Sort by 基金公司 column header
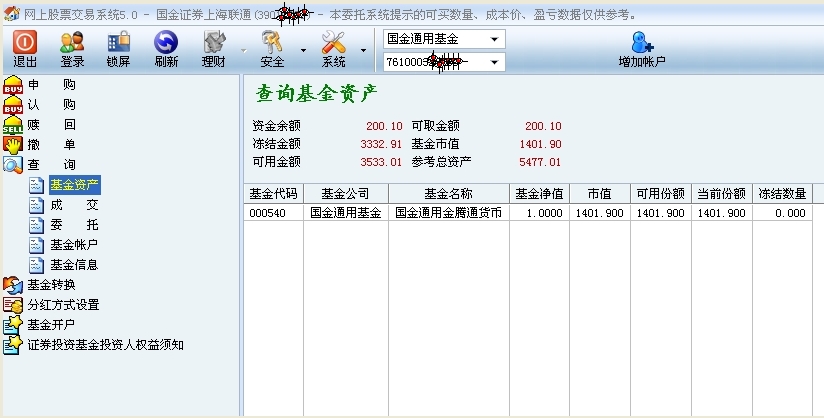This screenshot has height=418, width=824. [x=346, y=194]
